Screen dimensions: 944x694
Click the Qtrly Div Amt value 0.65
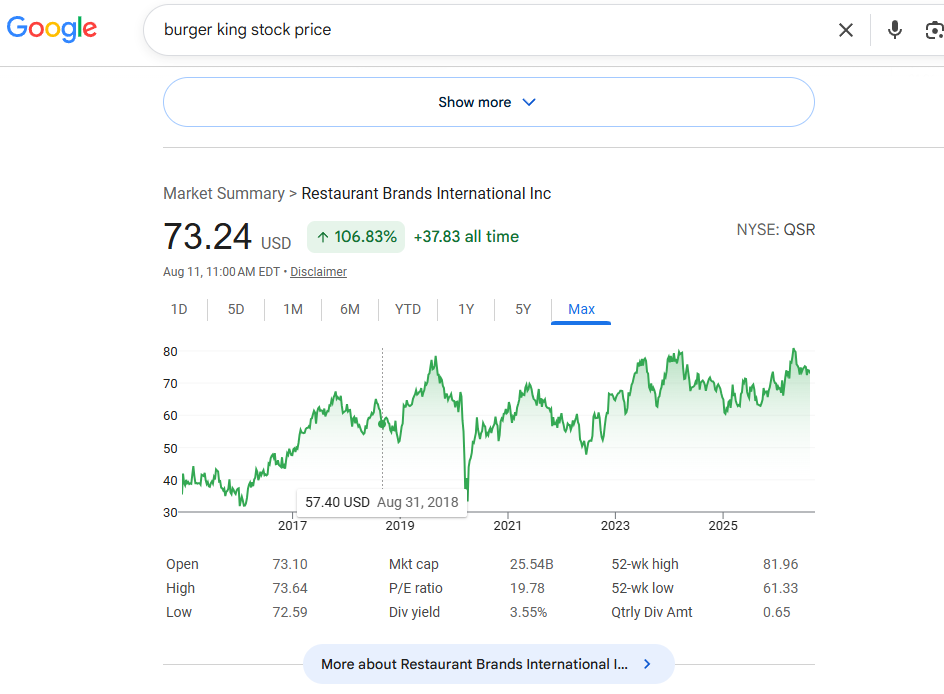[777, 612]
